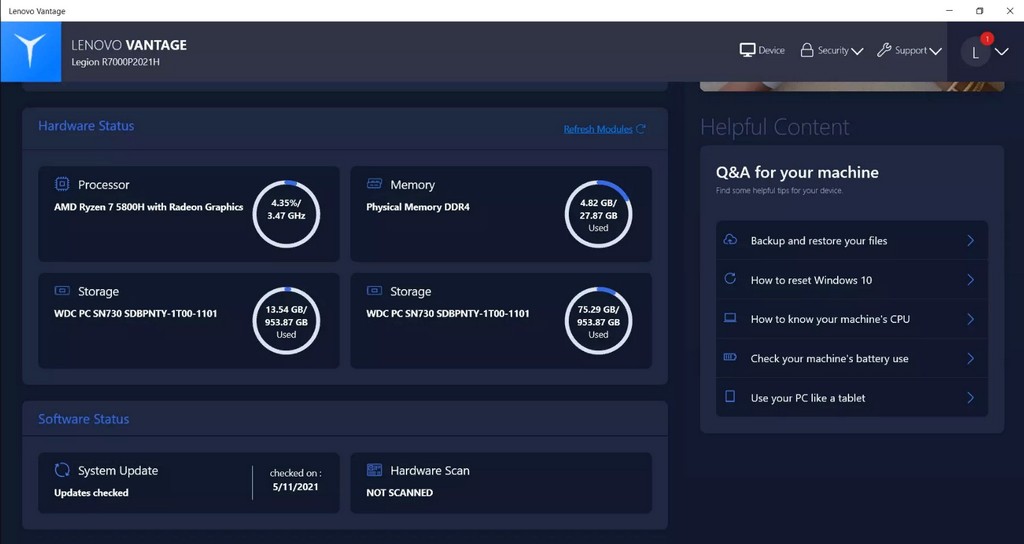Open the Security menu

[832, 50]
